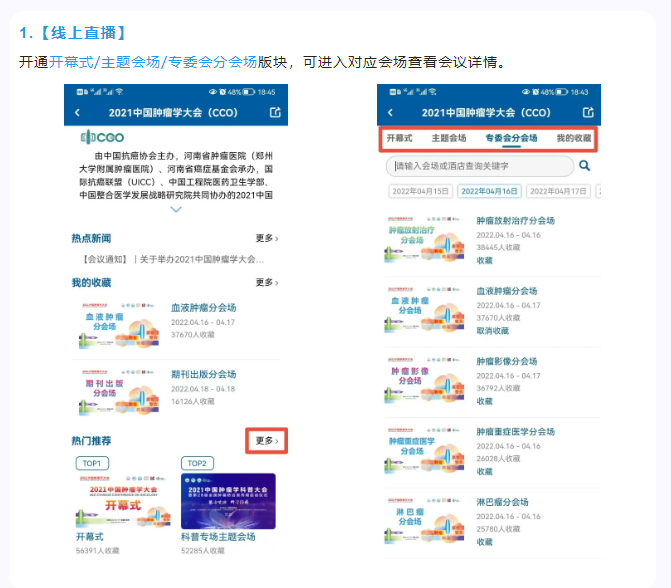This screenshot has width=671, height=588.
Task: Select 专委会分会场 tab
Action: pos(511,138)
